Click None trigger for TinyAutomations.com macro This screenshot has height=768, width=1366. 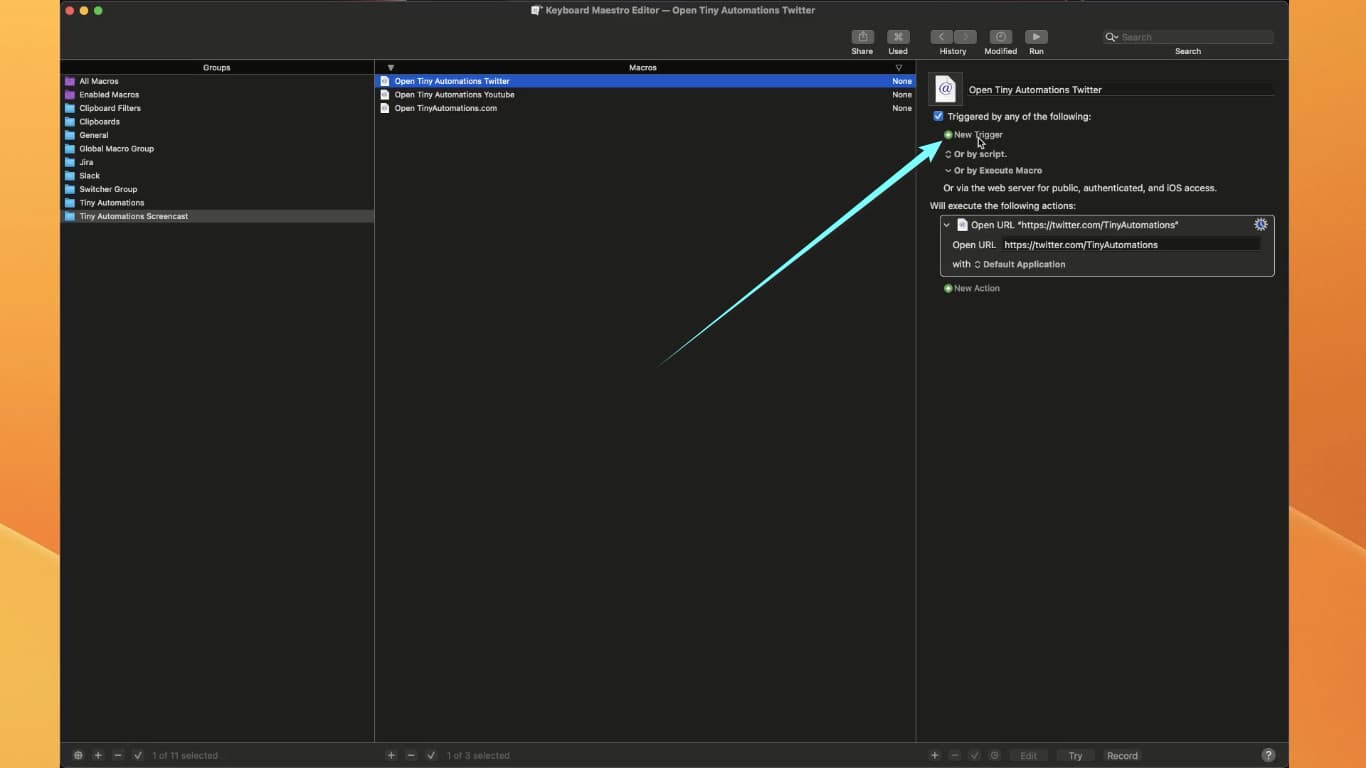point(902,108)
